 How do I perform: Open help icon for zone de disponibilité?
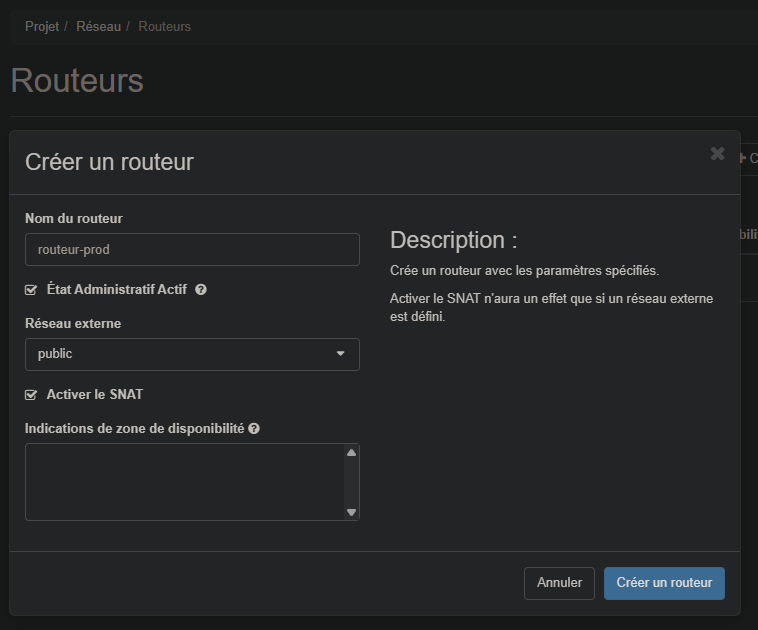coord(254,428)
